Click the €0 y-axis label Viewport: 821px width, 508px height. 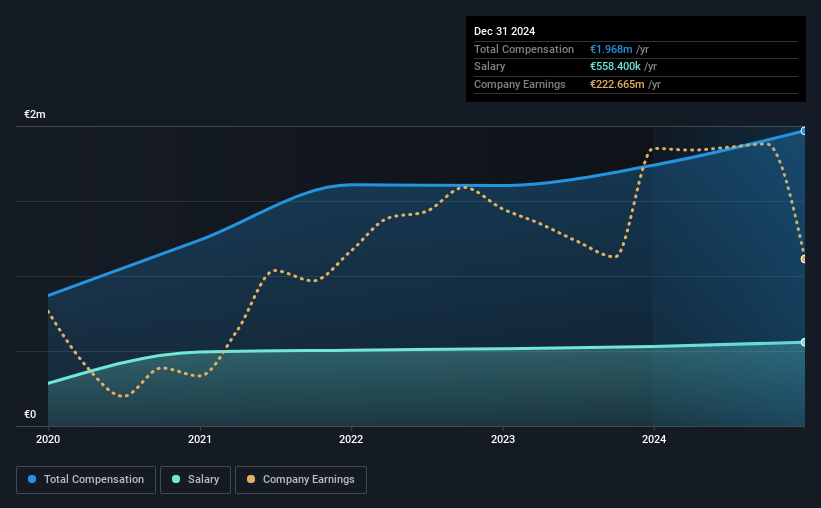(x=30, y=414)
